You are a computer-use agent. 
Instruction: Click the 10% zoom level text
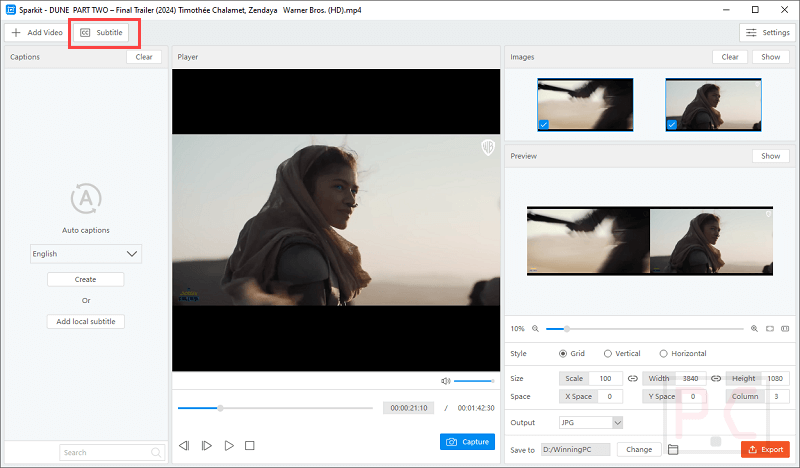click(x=517, y=329)
